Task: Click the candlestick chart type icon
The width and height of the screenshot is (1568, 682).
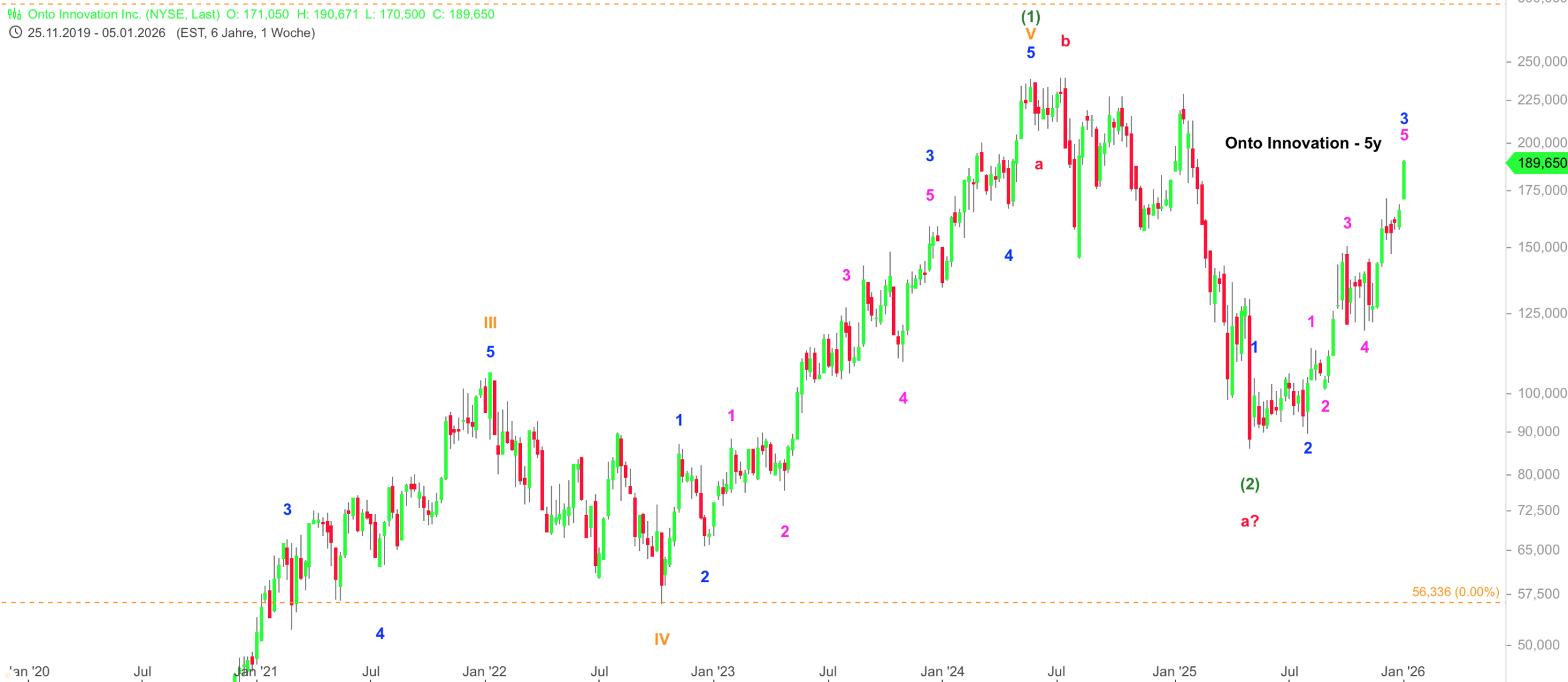Action: (14, 14)
